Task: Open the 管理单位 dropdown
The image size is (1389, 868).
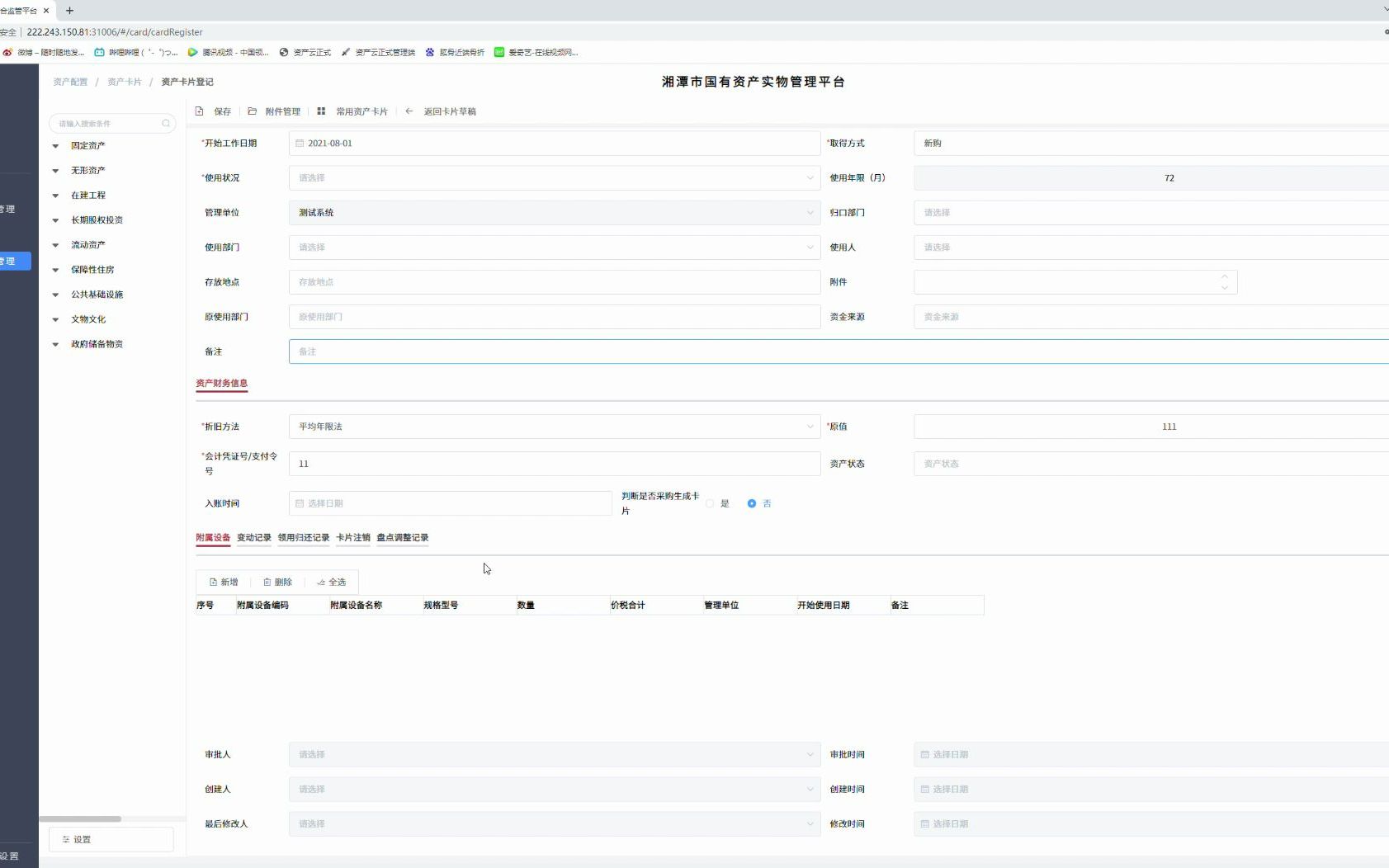Action: click(x=555, y=212)
